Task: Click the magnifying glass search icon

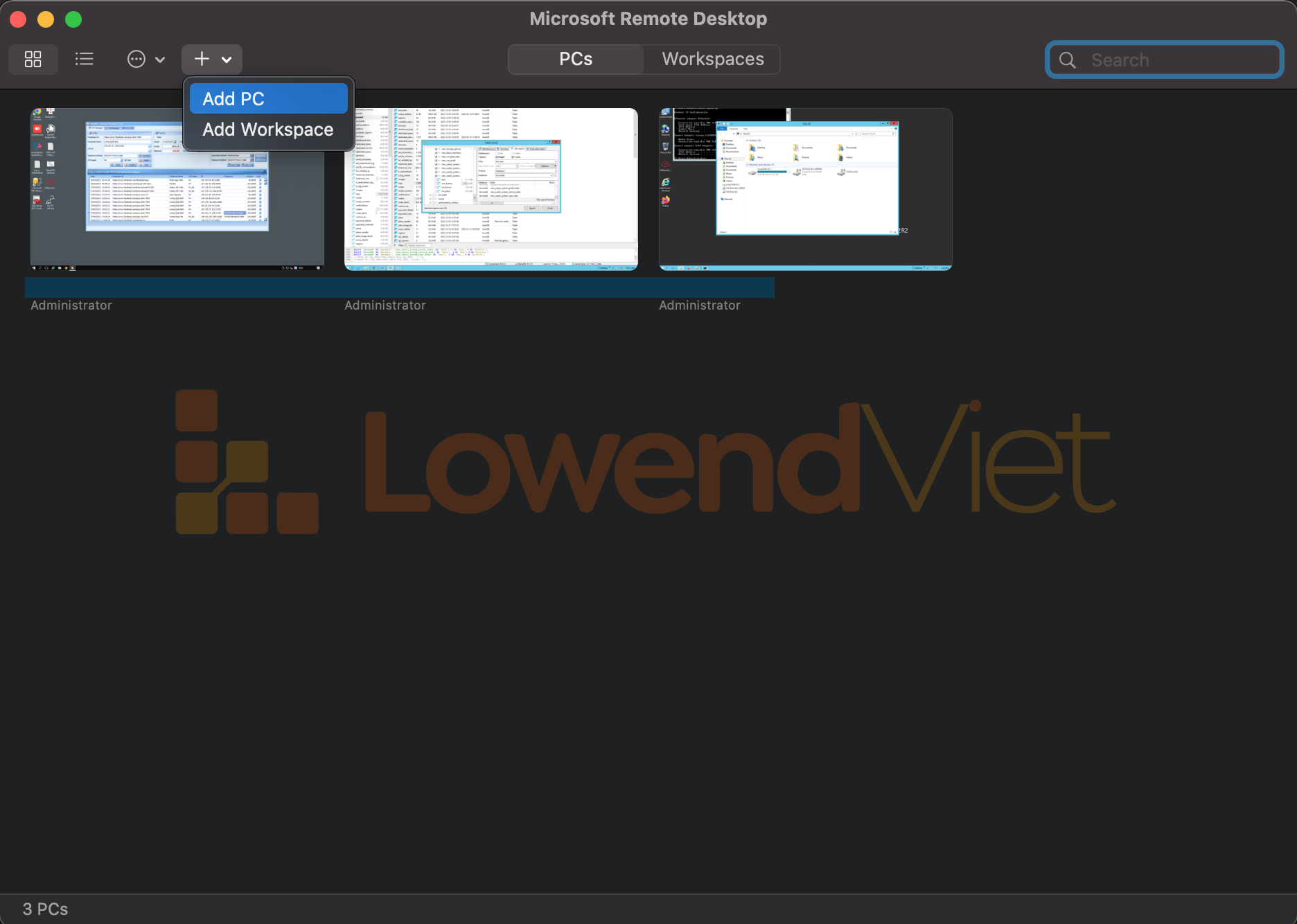Action: click(1068, 60)
